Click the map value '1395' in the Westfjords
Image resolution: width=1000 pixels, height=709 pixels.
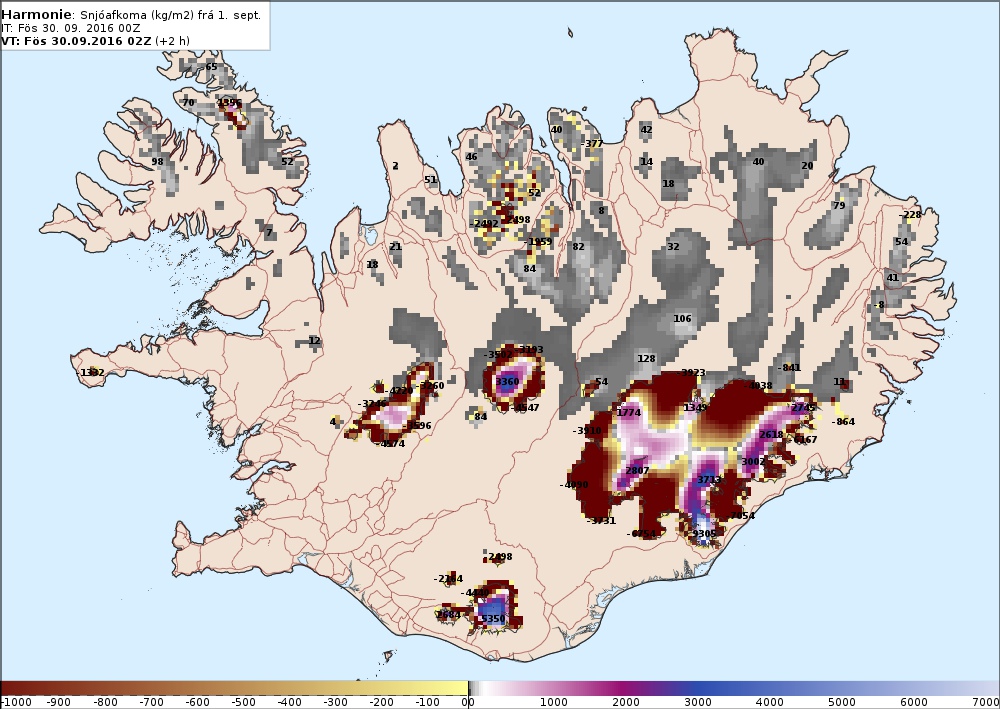230,102
